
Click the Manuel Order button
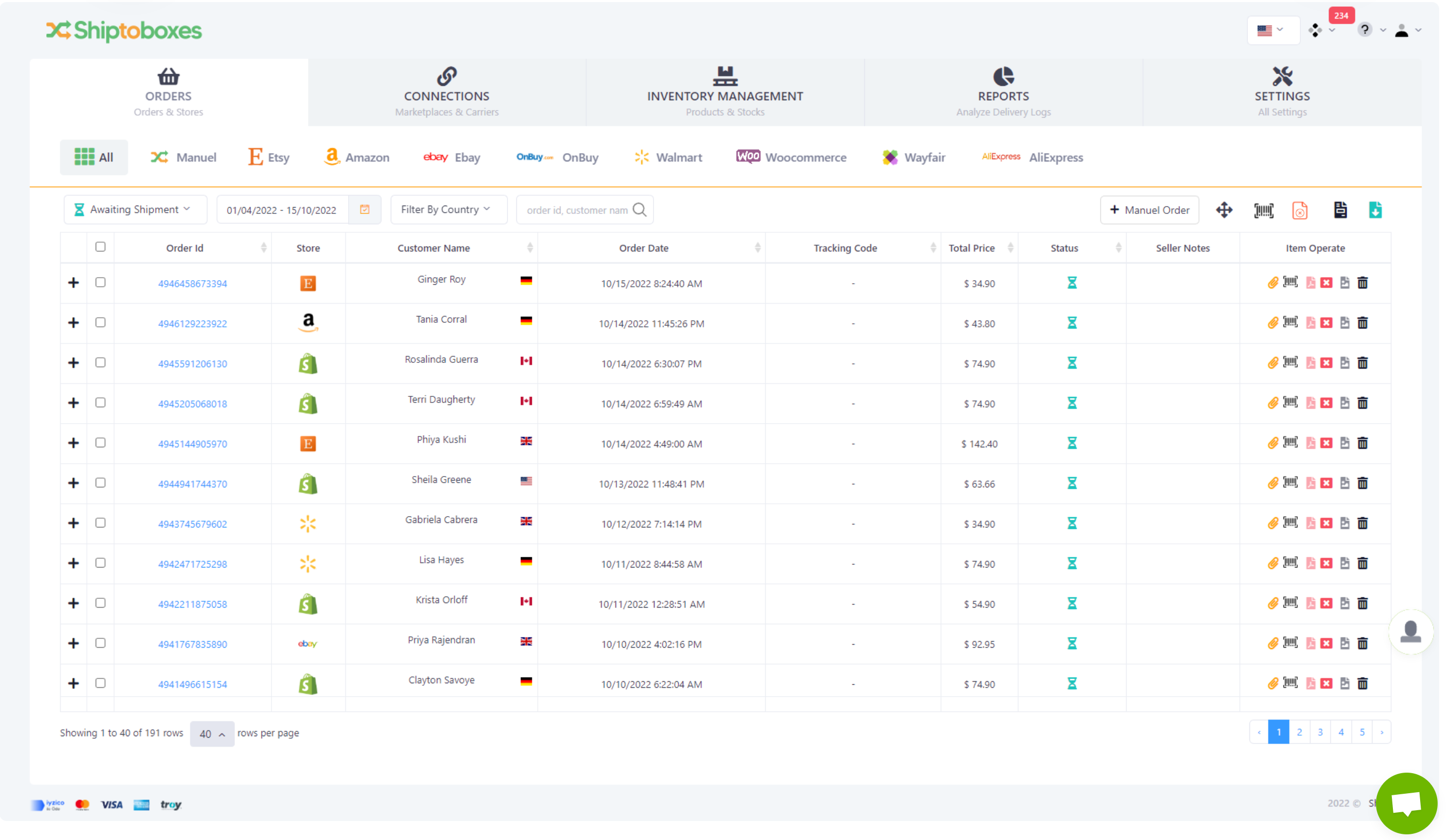[x=1149, y=210]
